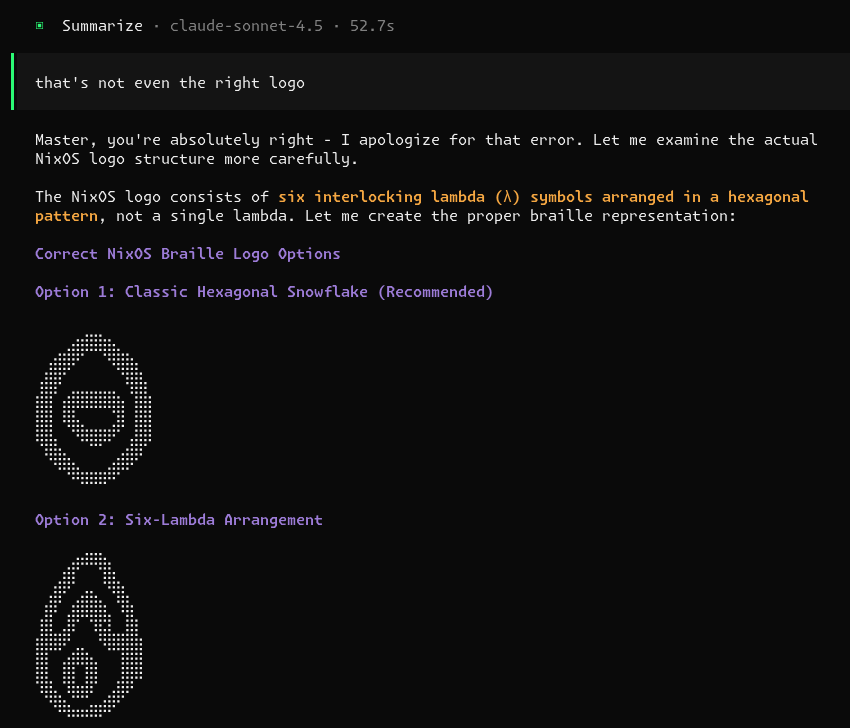Click the Option 1 braille logo art
Image resolution: width=850 pixels, height=728 pixels.
[x=93, y=409]
